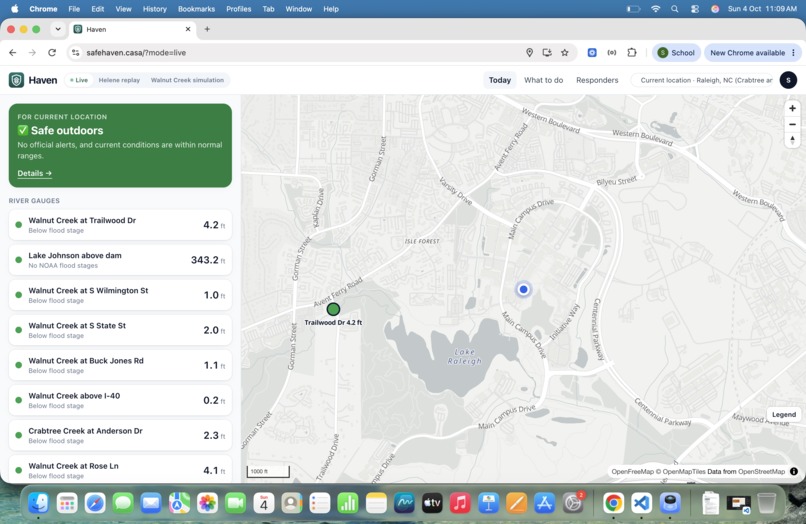806x524 pixels.
Task: Select Walnut Creek at S State St gauge
Action: click(120, 330)
